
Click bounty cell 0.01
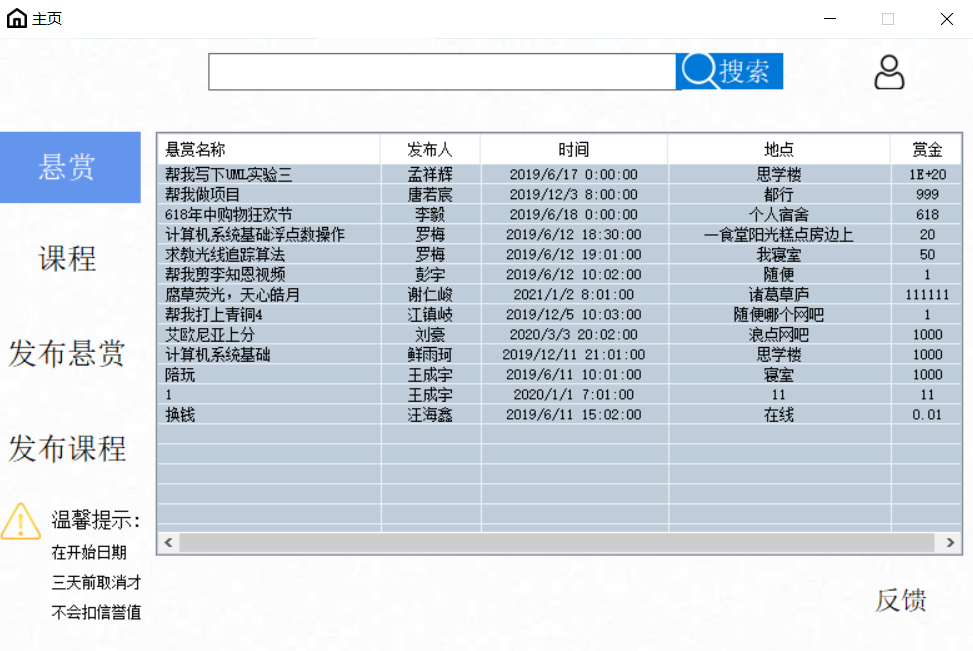click(x=928, y=415)
